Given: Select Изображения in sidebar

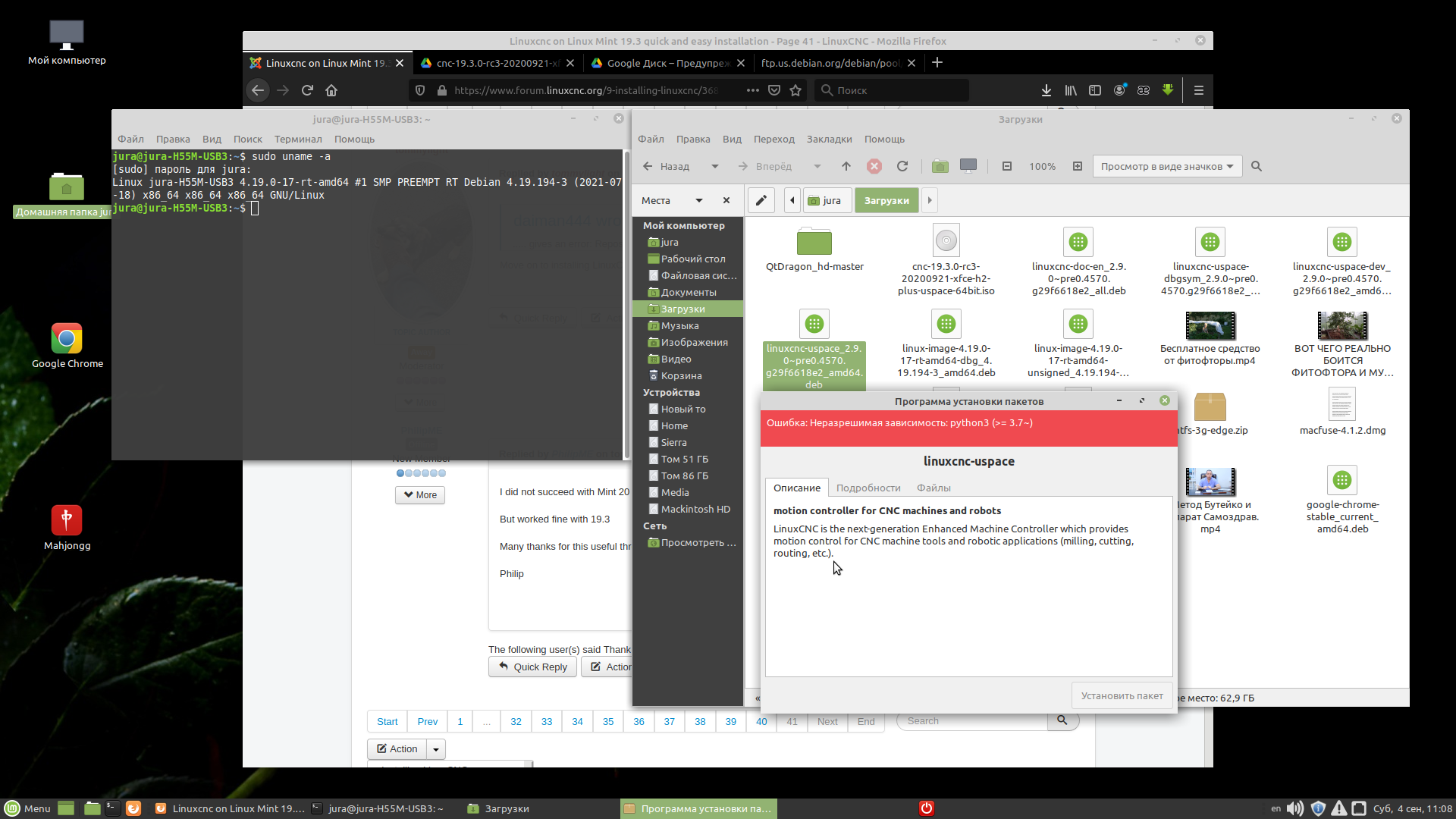Looking at the screenshot, I should (x=688, y=342).
